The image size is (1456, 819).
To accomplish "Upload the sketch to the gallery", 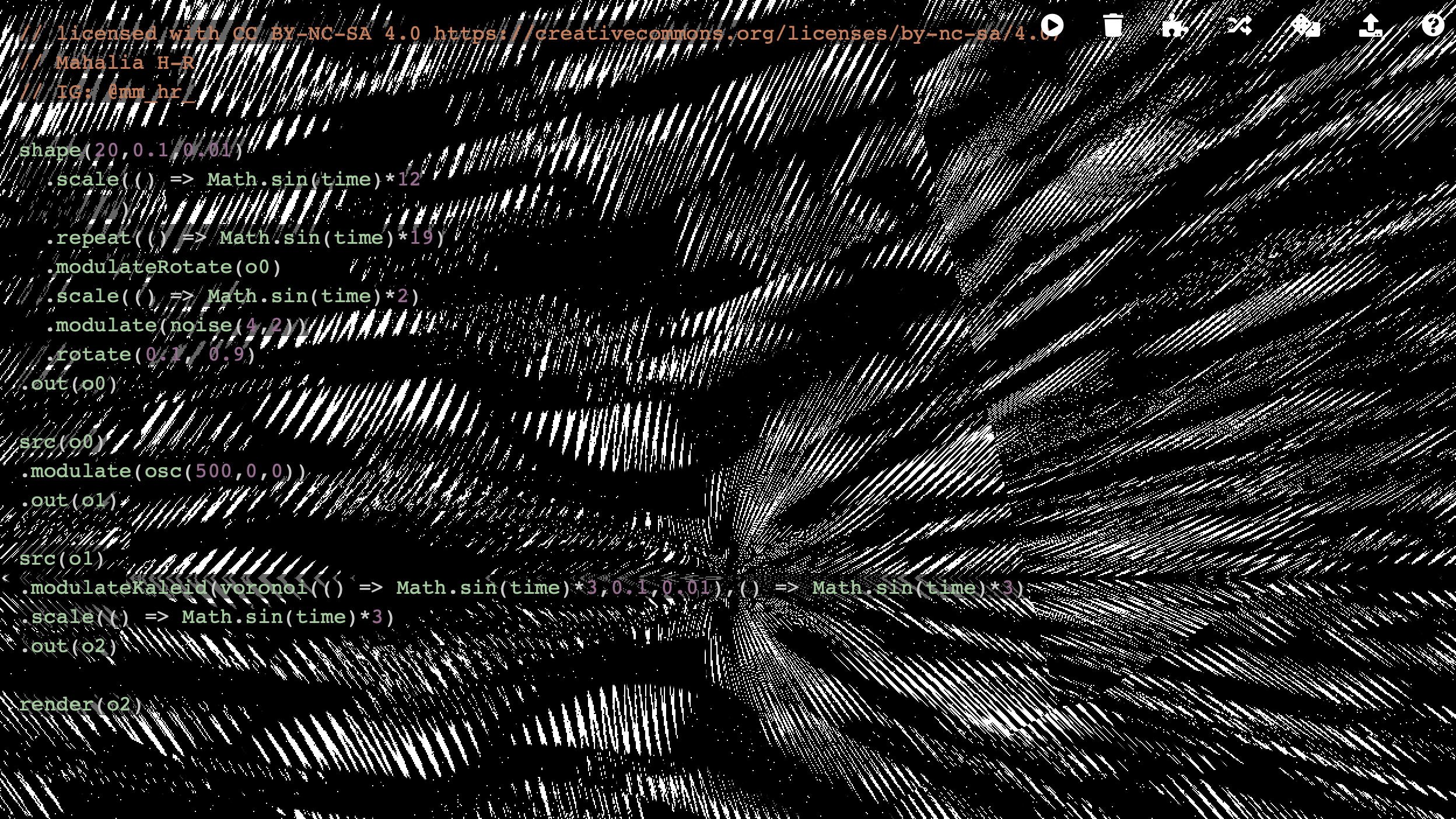I will point(1370,26).
